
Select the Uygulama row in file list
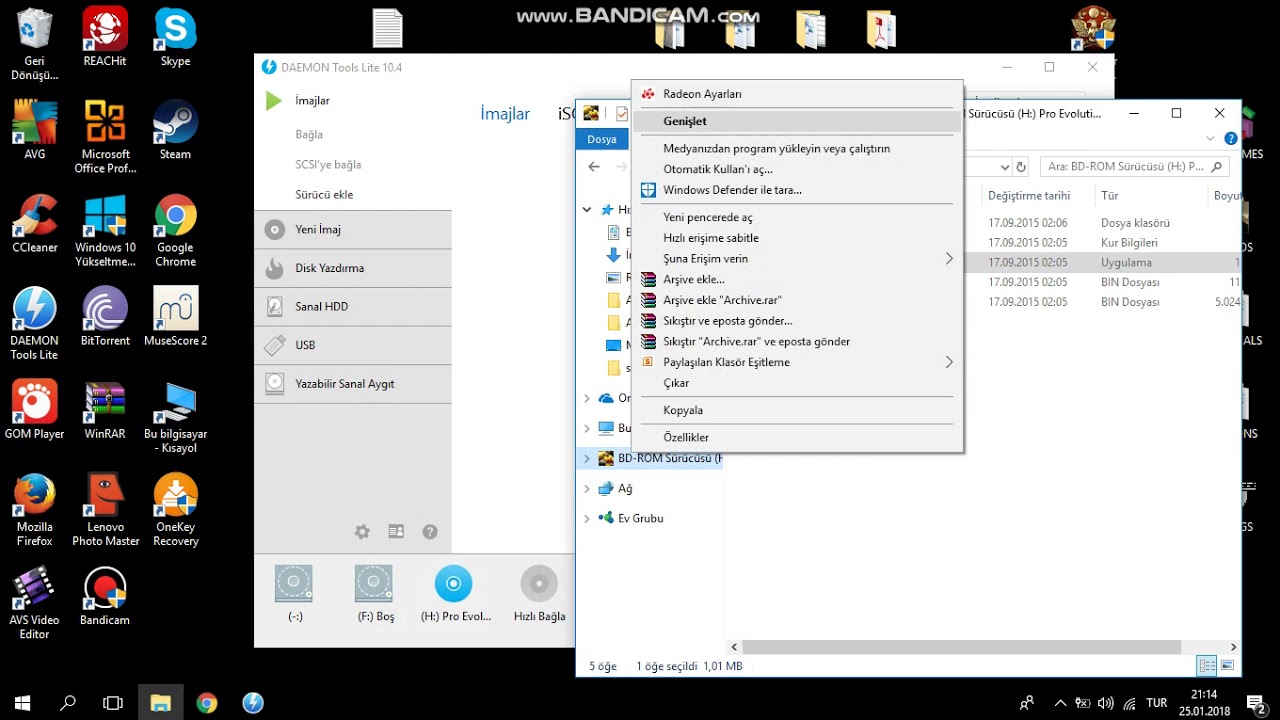pos(1101,262)
